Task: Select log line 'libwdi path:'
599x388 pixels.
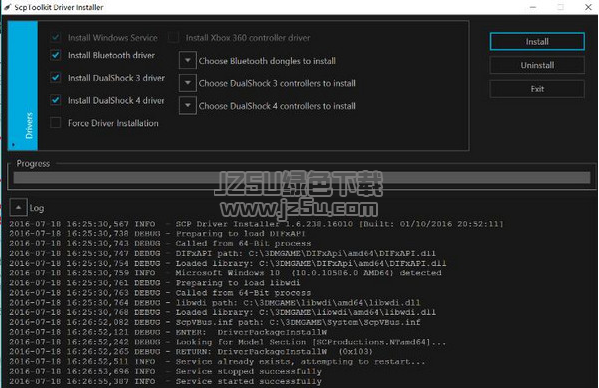Action: (215, 302)
